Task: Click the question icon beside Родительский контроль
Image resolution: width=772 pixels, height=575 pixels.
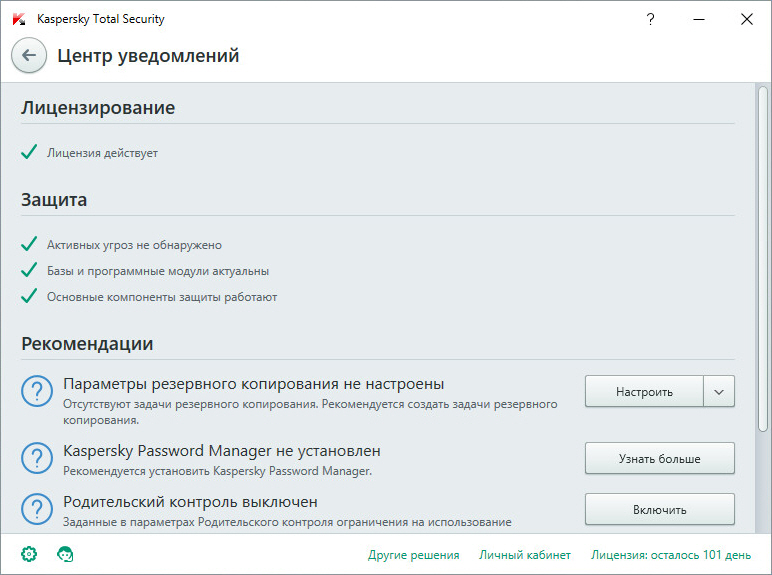Action: [x=37, y=508]
